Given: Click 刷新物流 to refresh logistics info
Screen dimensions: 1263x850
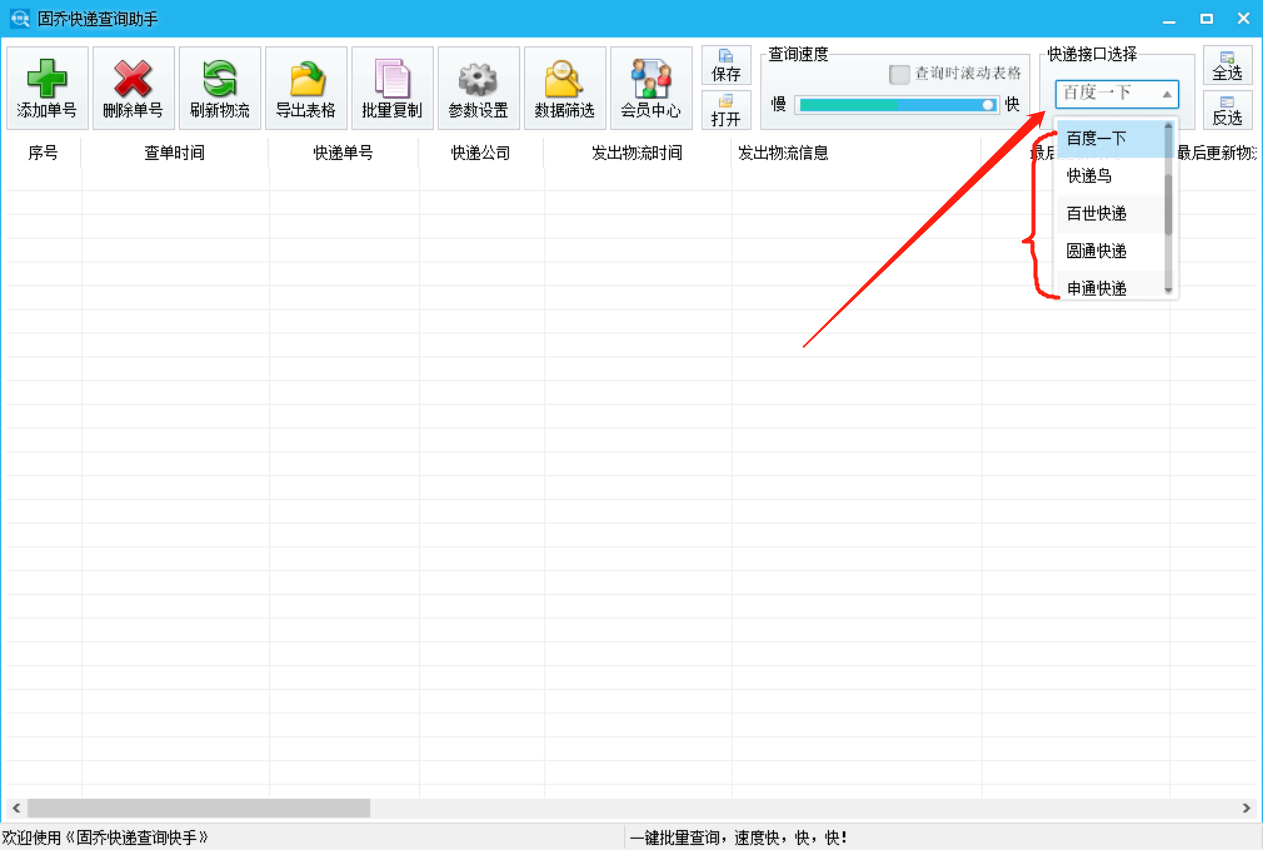Looking at the screenshot, I should point(219,87).
